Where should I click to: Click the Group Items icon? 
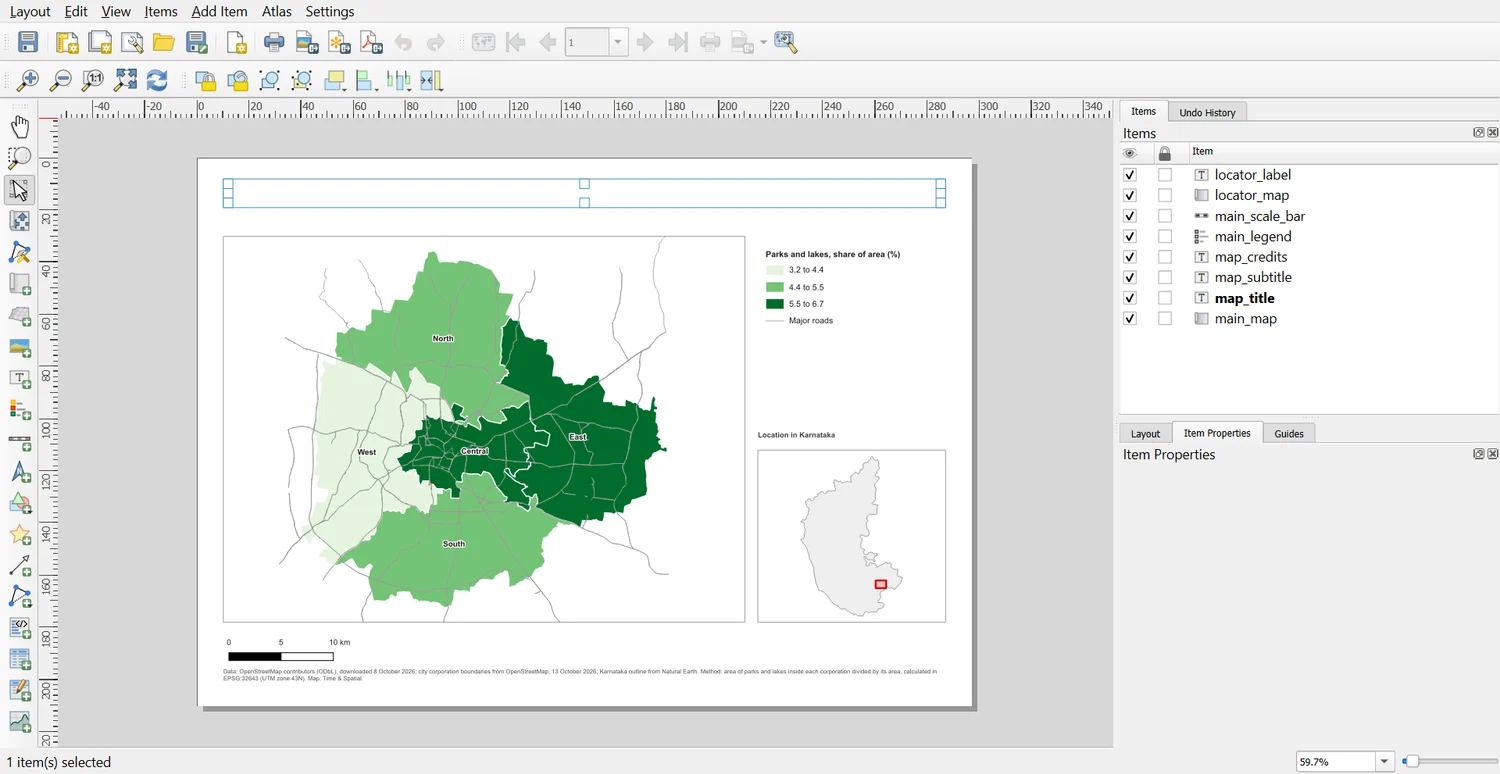pyautogui.click(x=269, y=81)
